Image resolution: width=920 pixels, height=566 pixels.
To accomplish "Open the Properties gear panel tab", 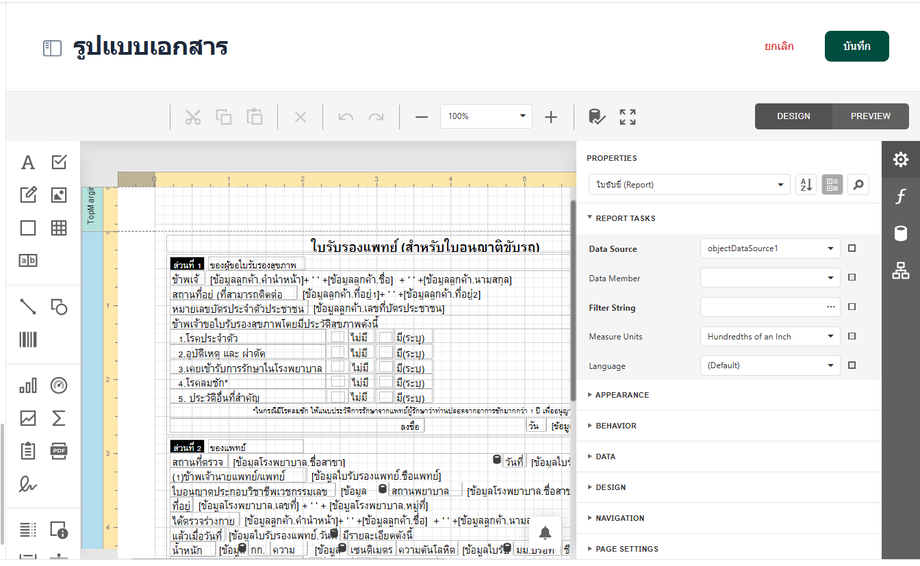I will tap(901, 160).
